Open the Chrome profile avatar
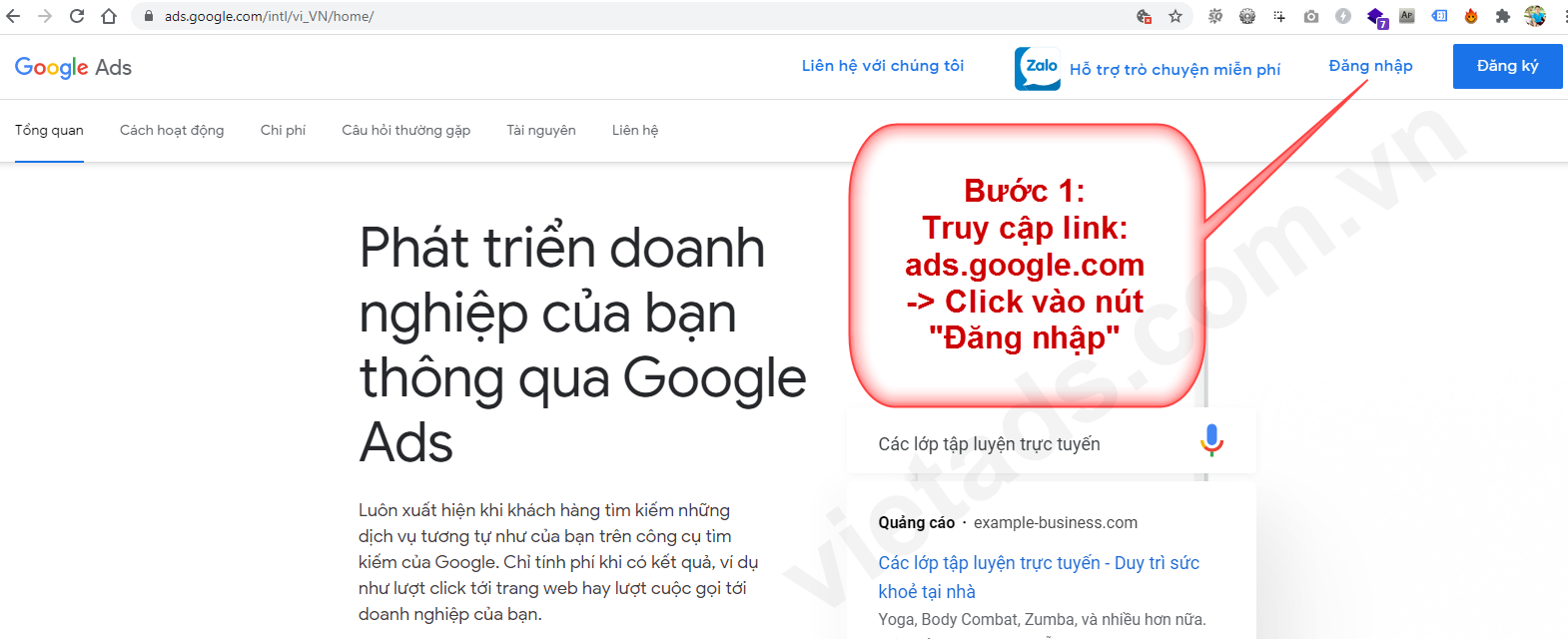Image resolution: width=1568 pixels, height=639 pixels. click(1535, 16)
